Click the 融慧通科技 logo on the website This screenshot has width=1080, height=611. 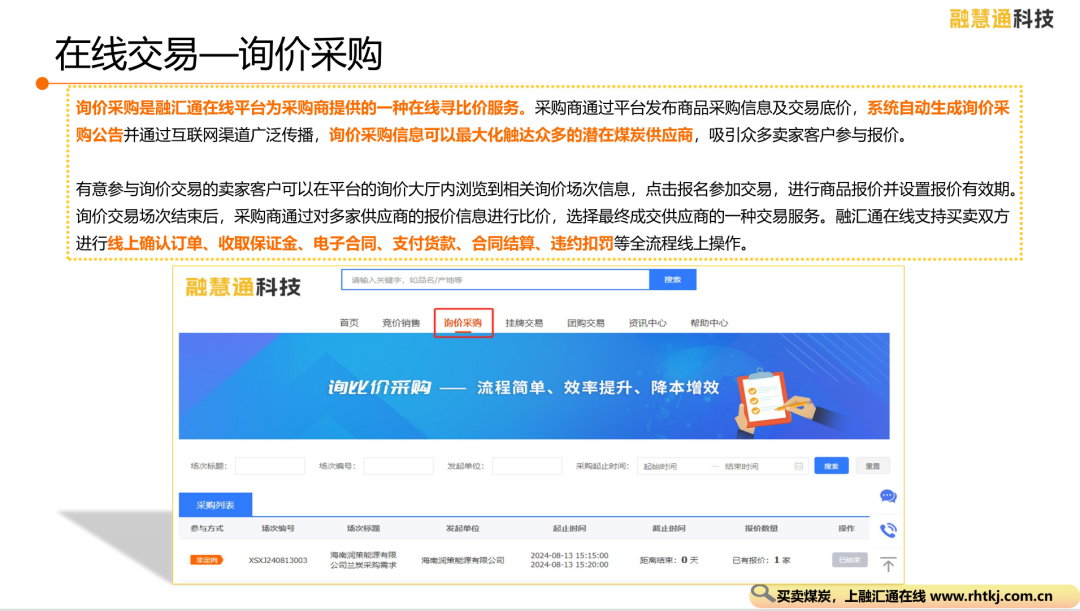pos(243,287)
